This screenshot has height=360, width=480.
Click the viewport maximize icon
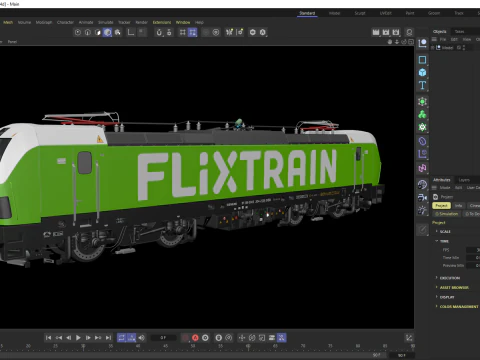(411, 42)
